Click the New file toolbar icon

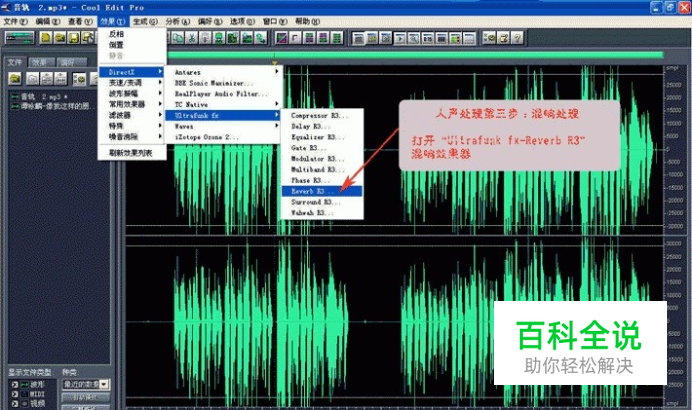point(46,38)
